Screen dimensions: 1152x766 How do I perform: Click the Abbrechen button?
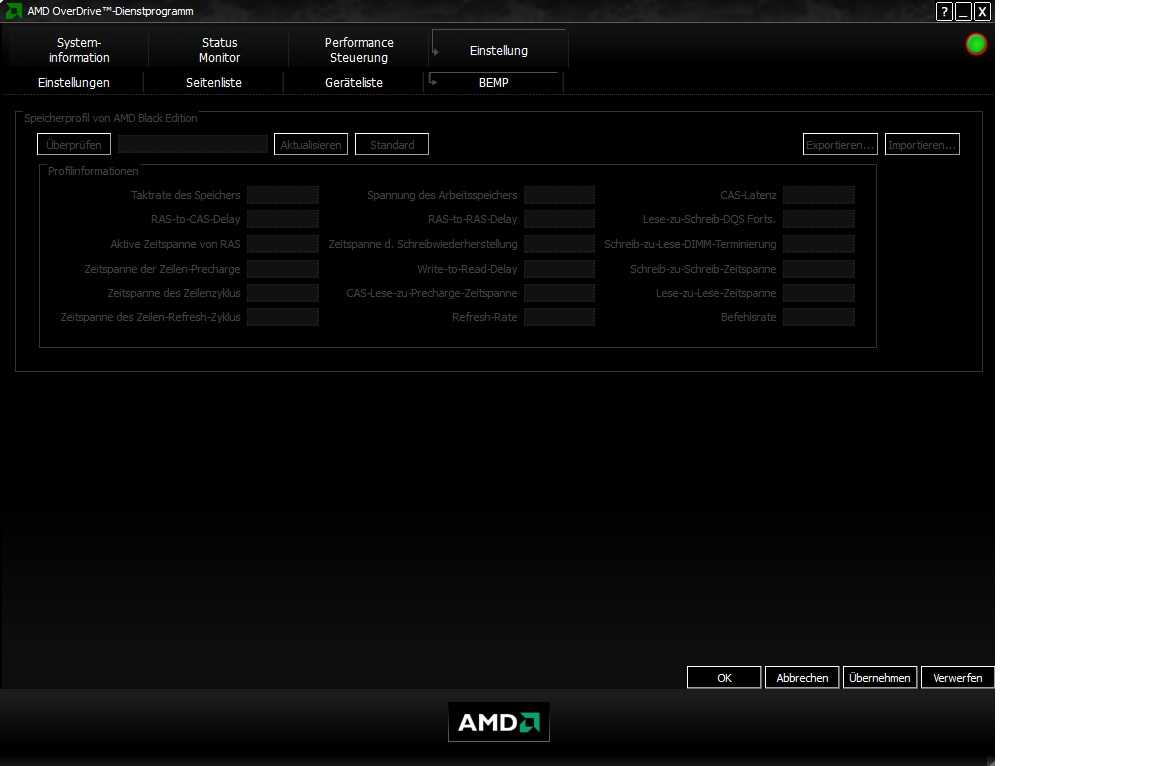[x=802, y=678]
